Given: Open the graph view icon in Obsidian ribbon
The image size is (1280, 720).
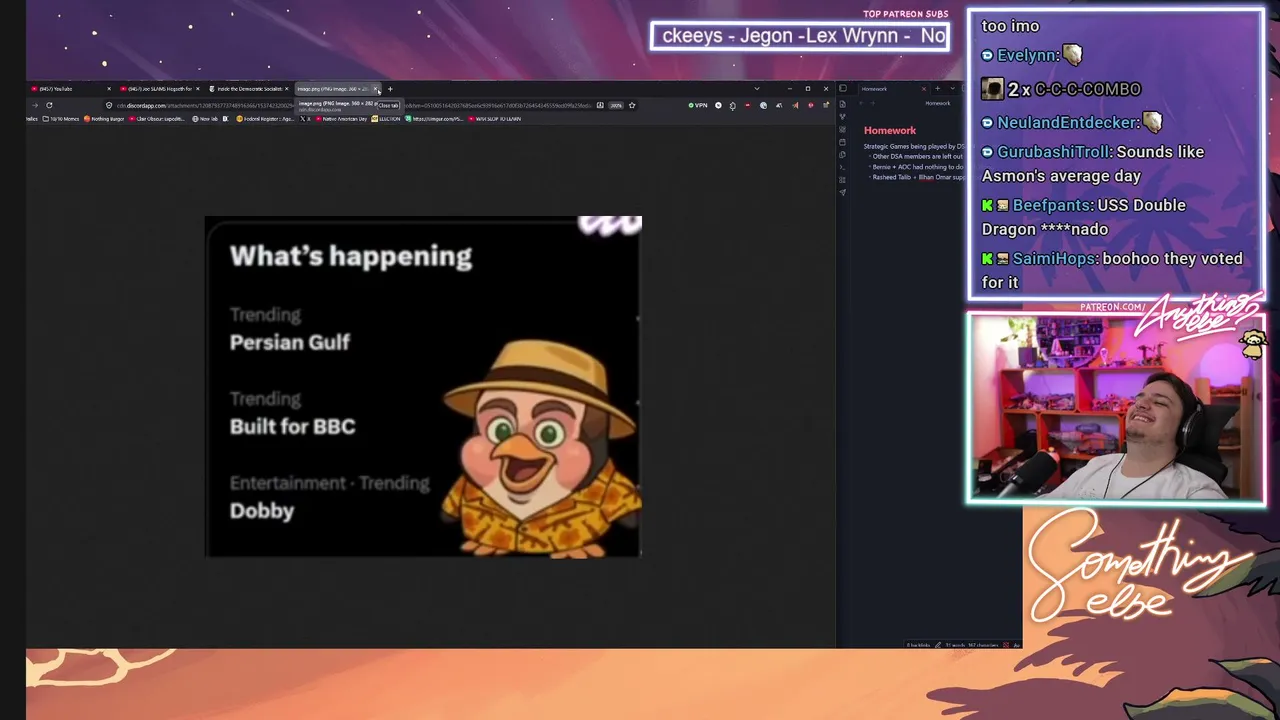Looking at the screenshot, I should pyautogui.click(x=842, y=117).
